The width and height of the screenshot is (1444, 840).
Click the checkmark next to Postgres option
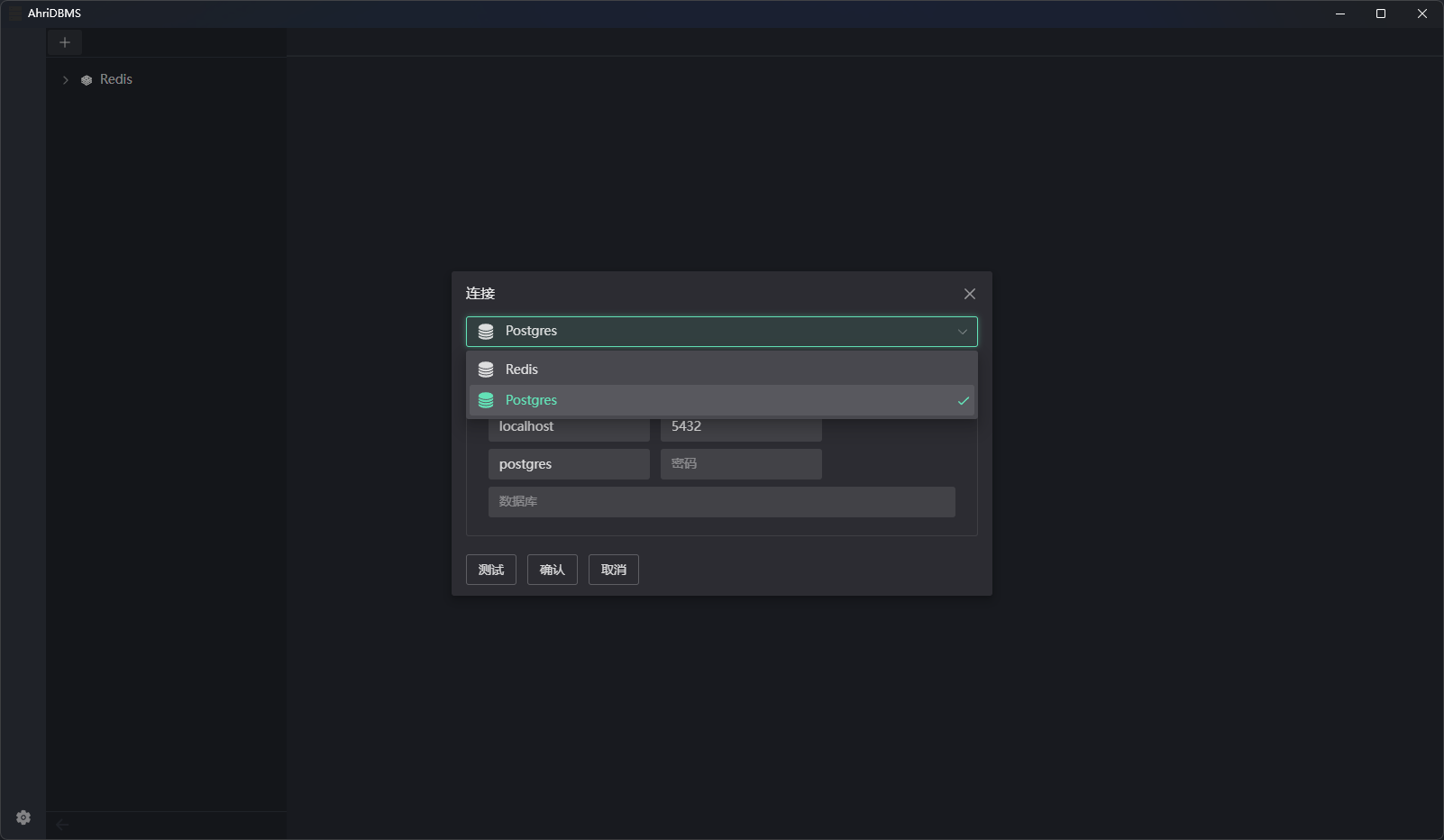(x=964, y=400)
